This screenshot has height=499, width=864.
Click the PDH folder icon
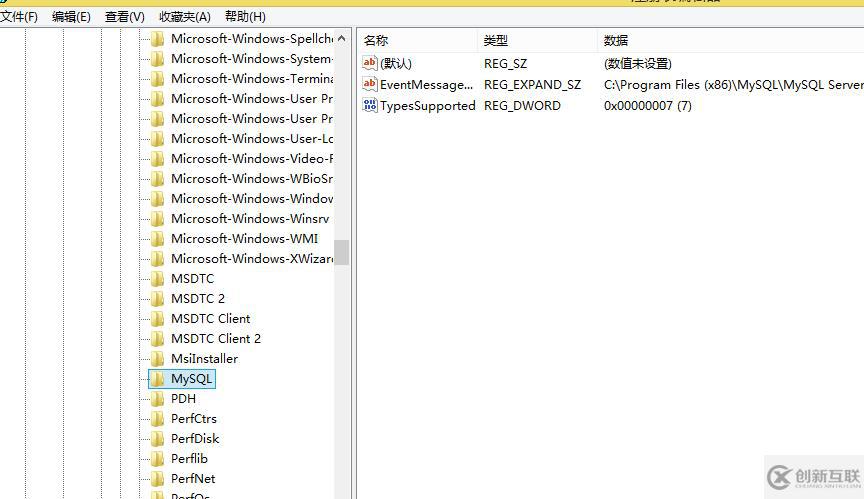(158, 399)
